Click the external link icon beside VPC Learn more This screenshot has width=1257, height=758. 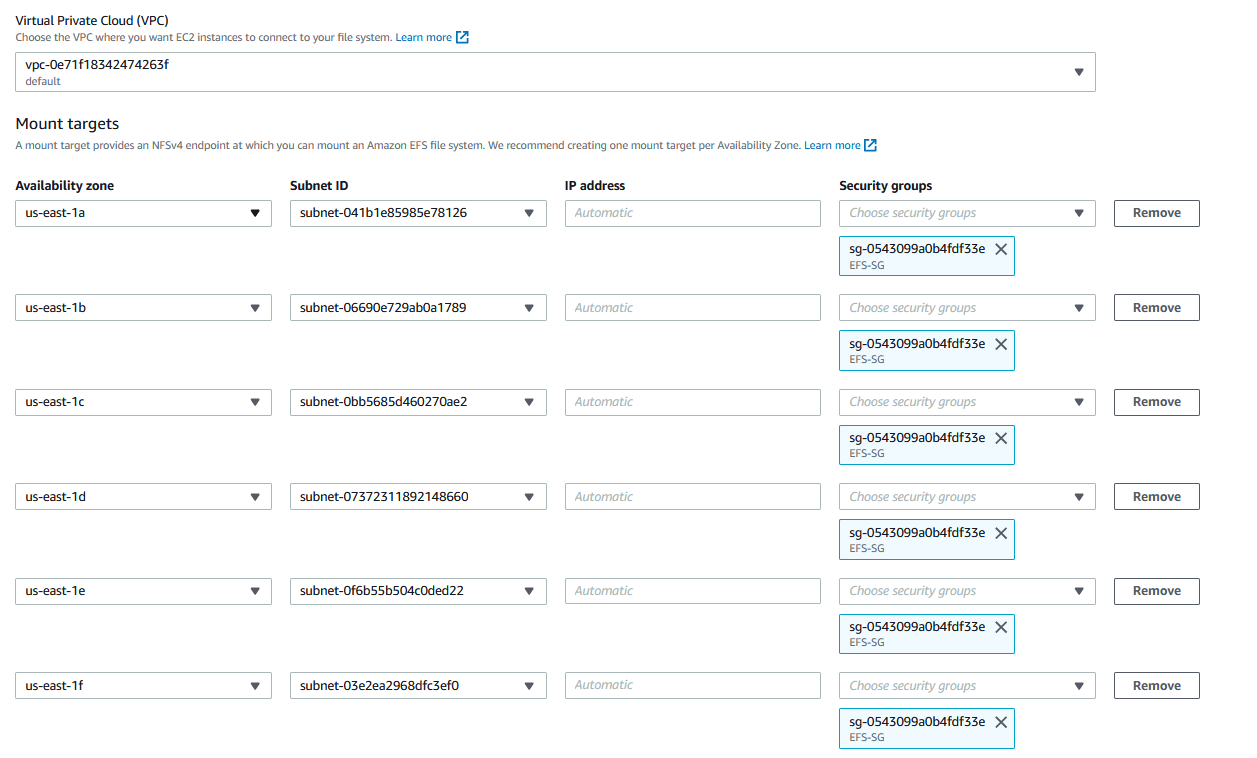click(460, 36)
